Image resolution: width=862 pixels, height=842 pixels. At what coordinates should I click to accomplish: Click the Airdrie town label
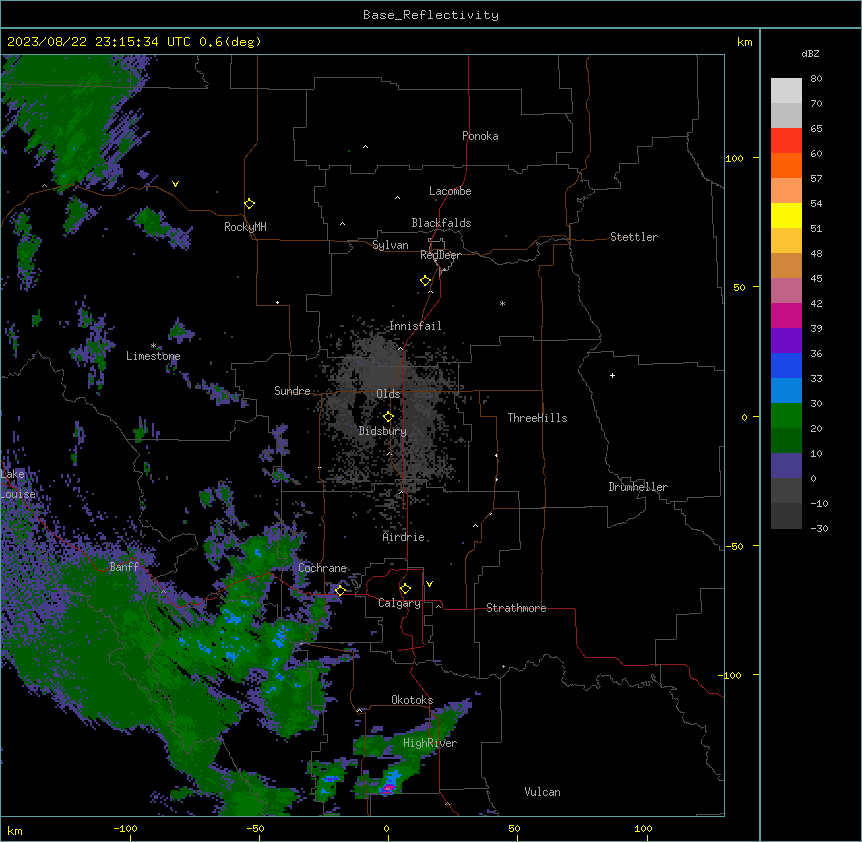404,537
